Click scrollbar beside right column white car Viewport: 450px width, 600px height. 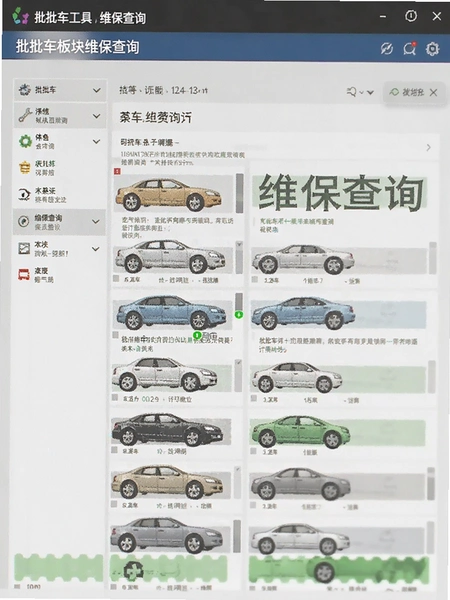(432, 377)
